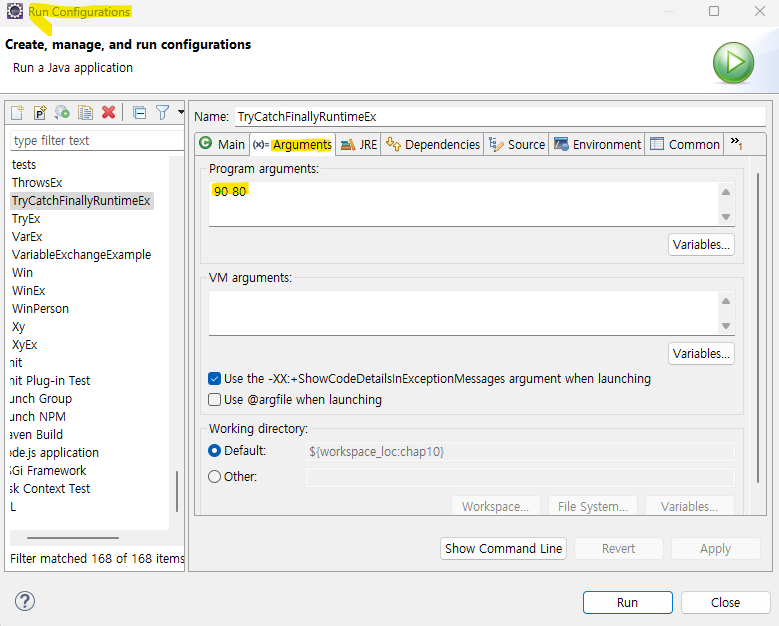Select the OSGi Framework entry
779x626 pixels.
pyautogui.click(x=48, y=470)
